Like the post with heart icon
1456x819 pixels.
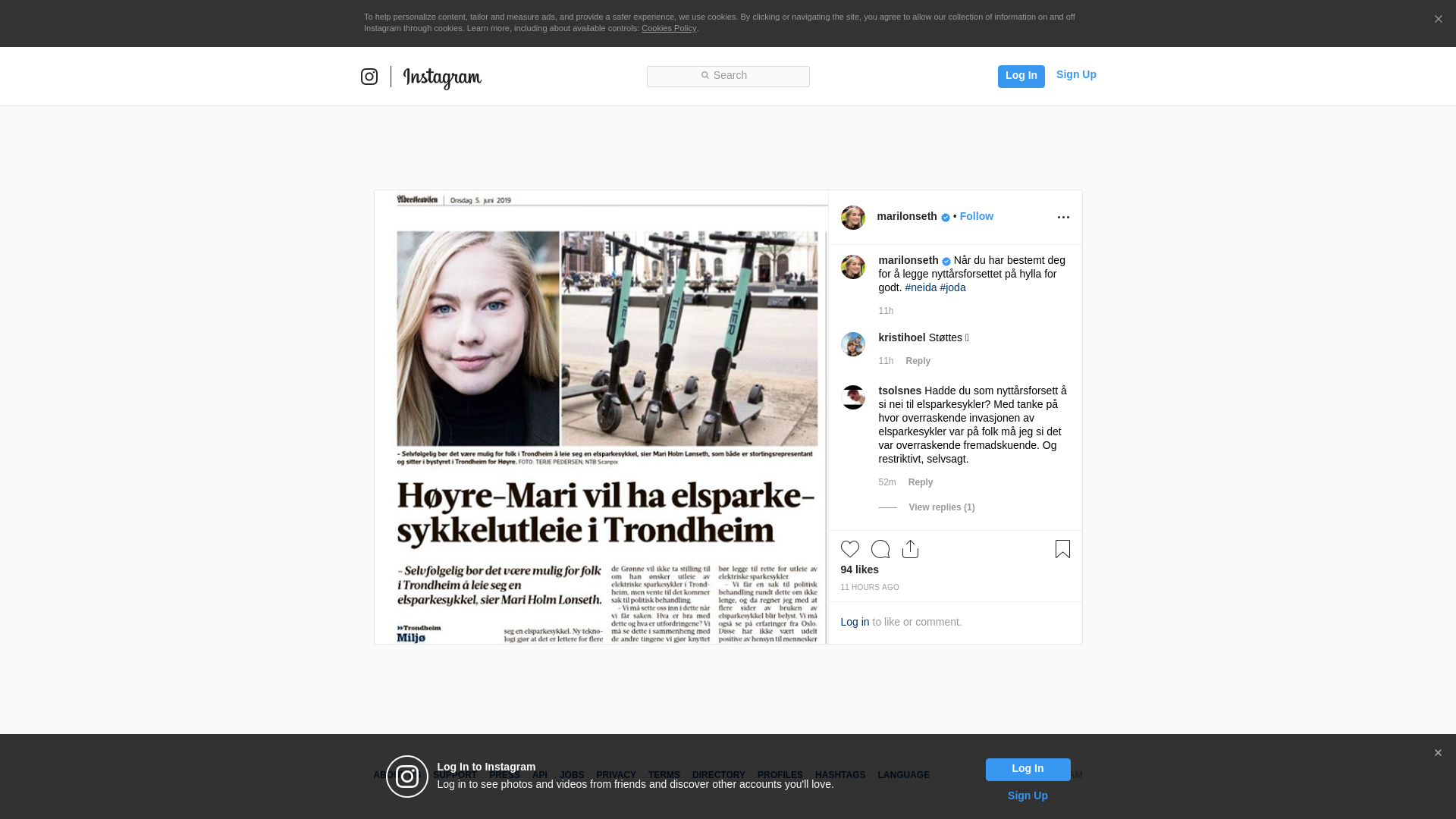point(850,549)
